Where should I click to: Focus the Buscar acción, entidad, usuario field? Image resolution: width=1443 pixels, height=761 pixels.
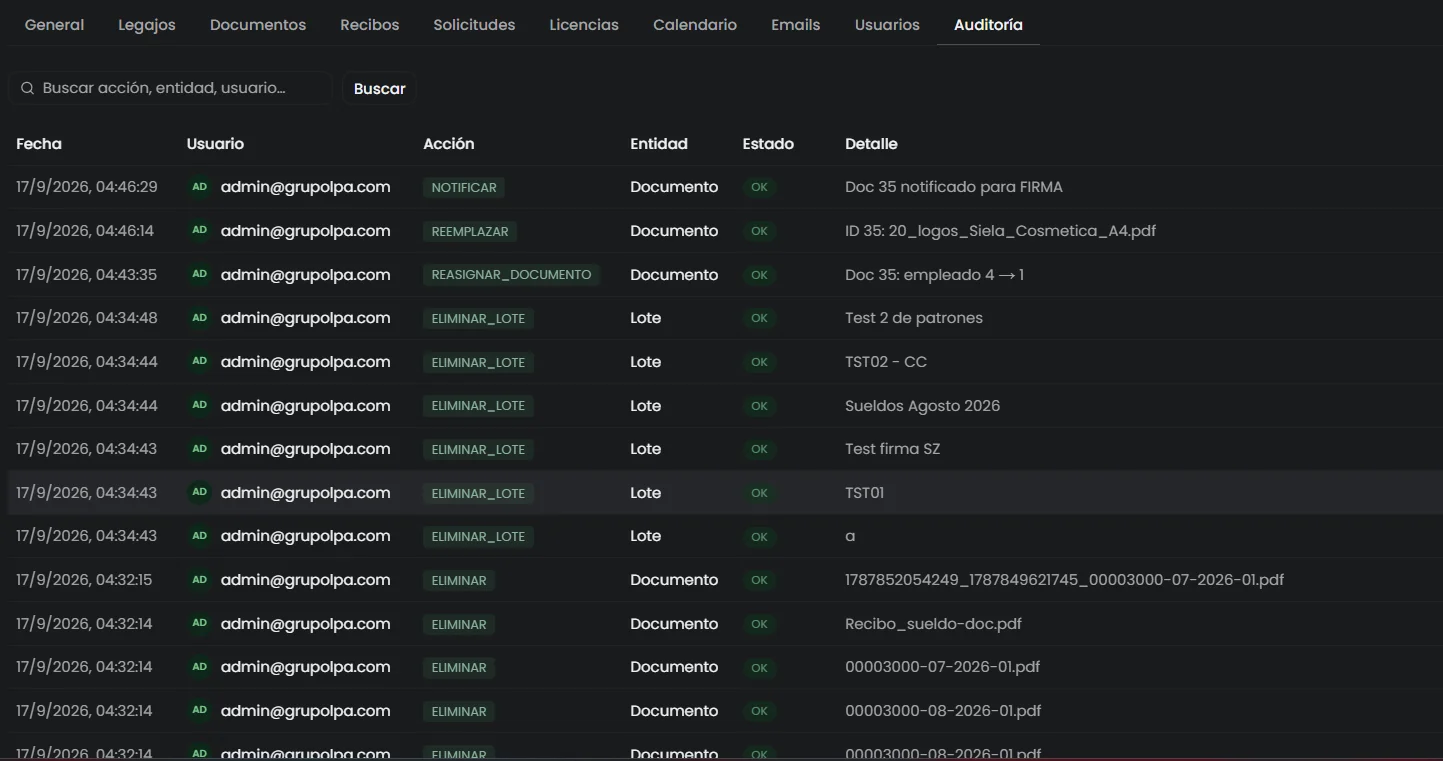170,88
